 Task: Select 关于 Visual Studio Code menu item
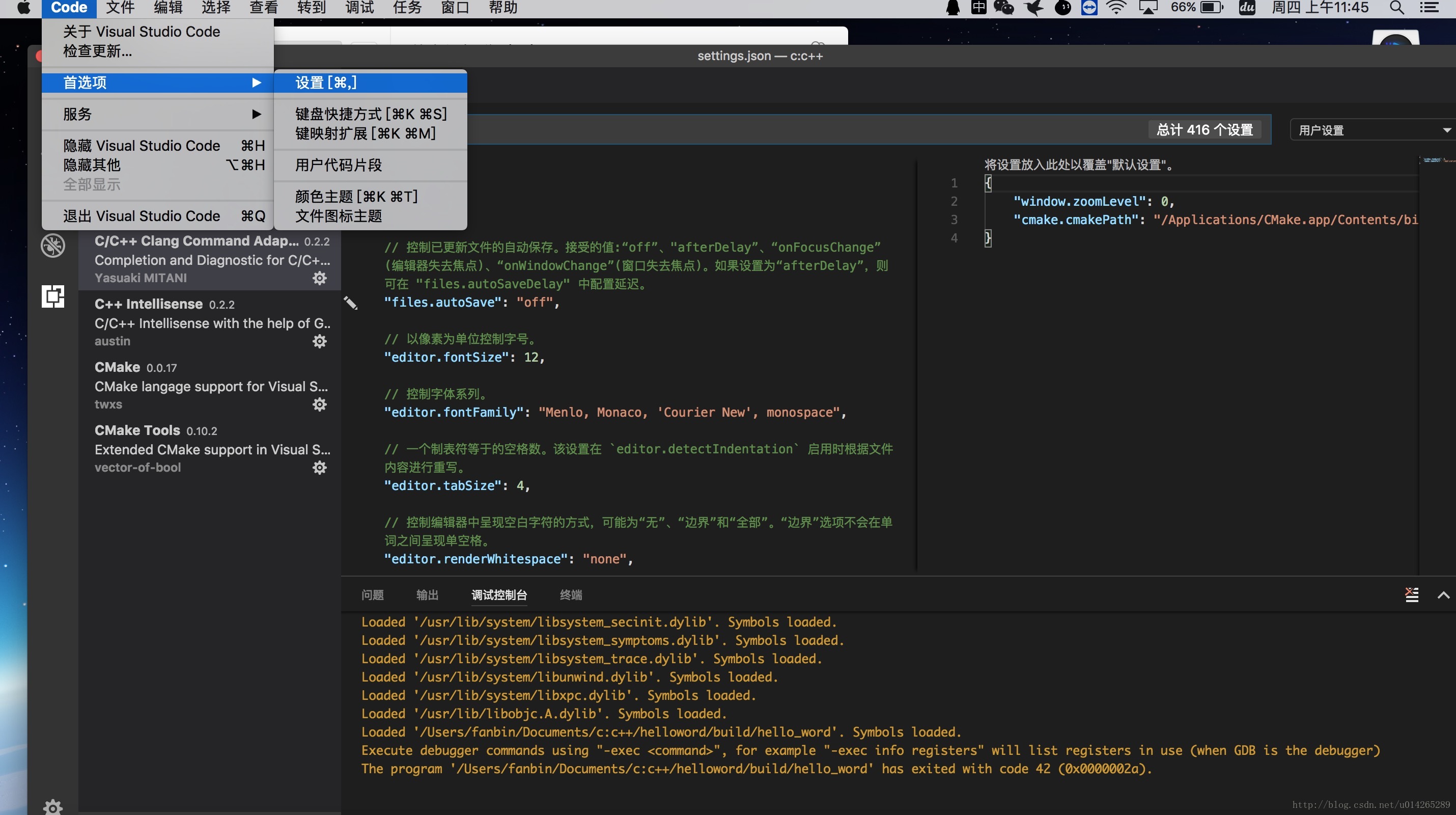click(x=158, y=32)
